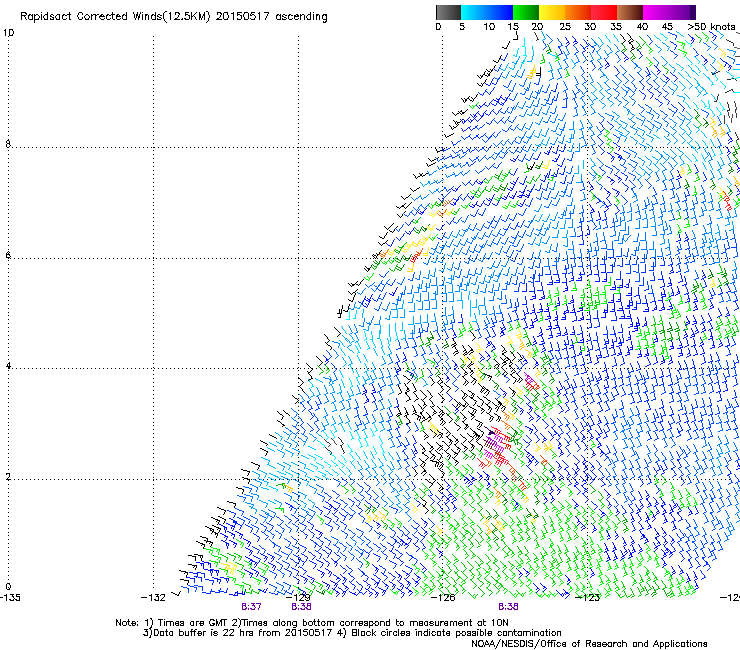740x650 pixels.
Task: Click the '>50 knots' legend label
Action: pos(711,27)
